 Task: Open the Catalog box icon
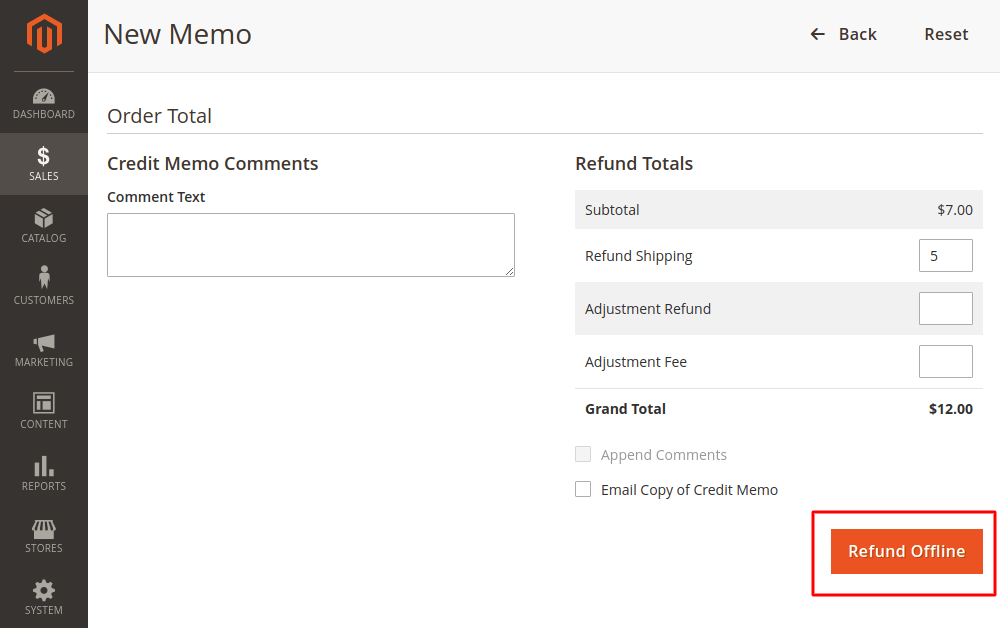[x=43, y=218]
